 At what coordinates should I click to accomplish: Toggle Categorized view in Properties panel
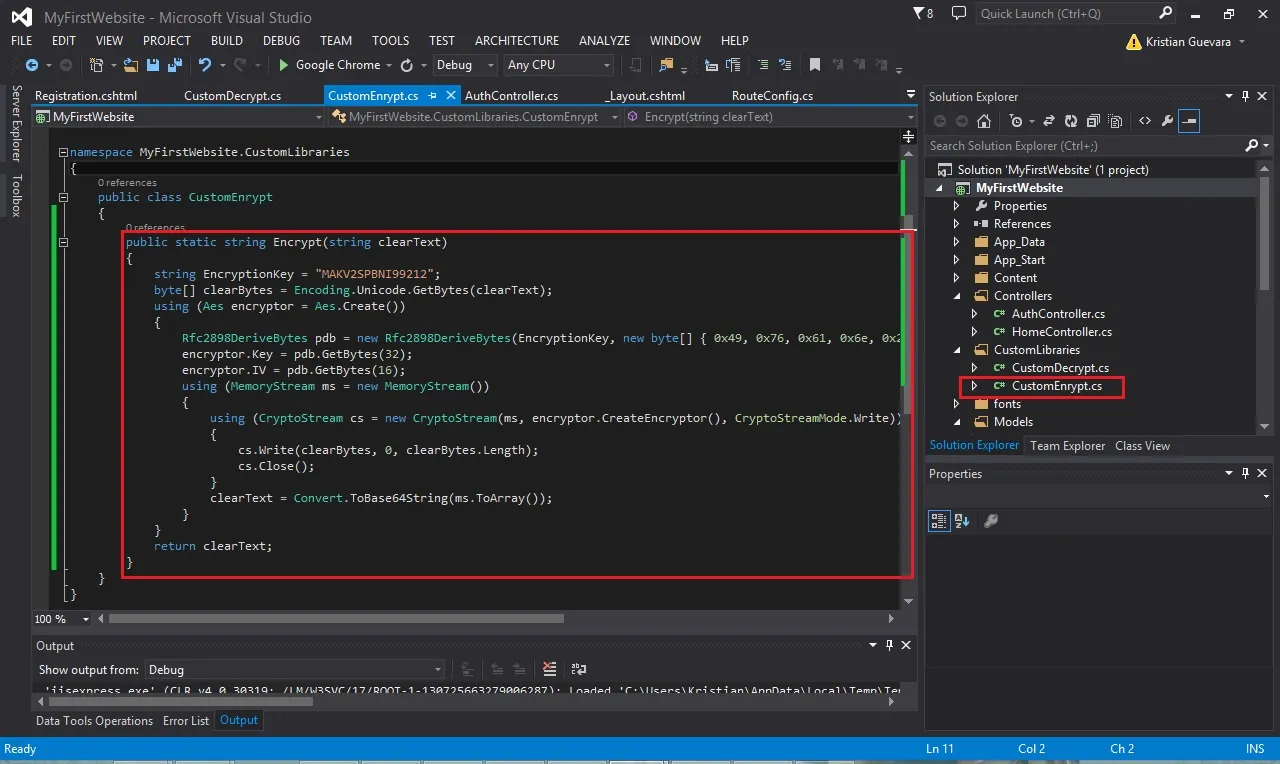point(938,521)
